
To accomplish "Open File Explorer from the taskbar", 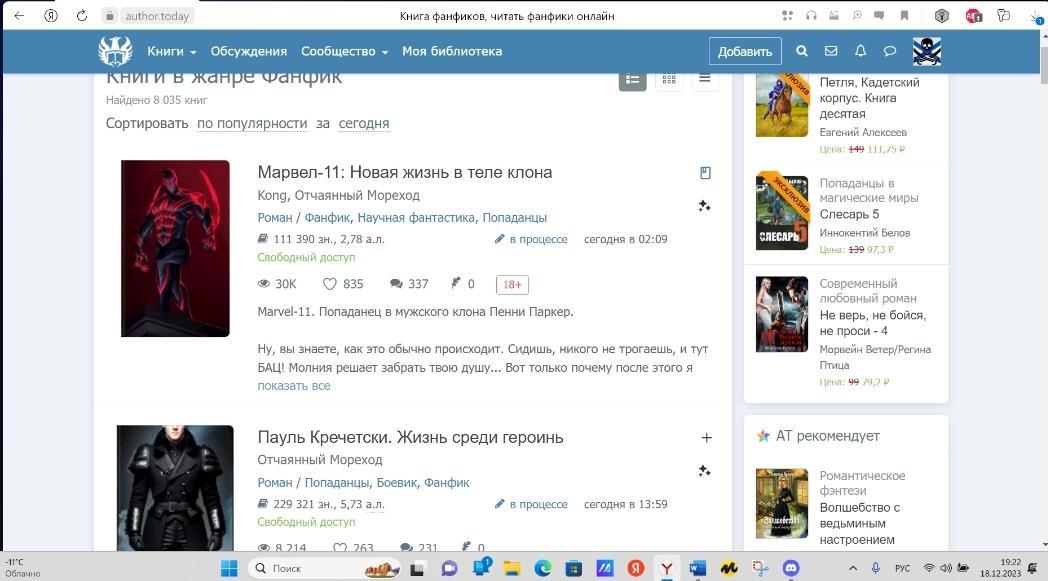I will pyautogui.click(x=512, y=568).
